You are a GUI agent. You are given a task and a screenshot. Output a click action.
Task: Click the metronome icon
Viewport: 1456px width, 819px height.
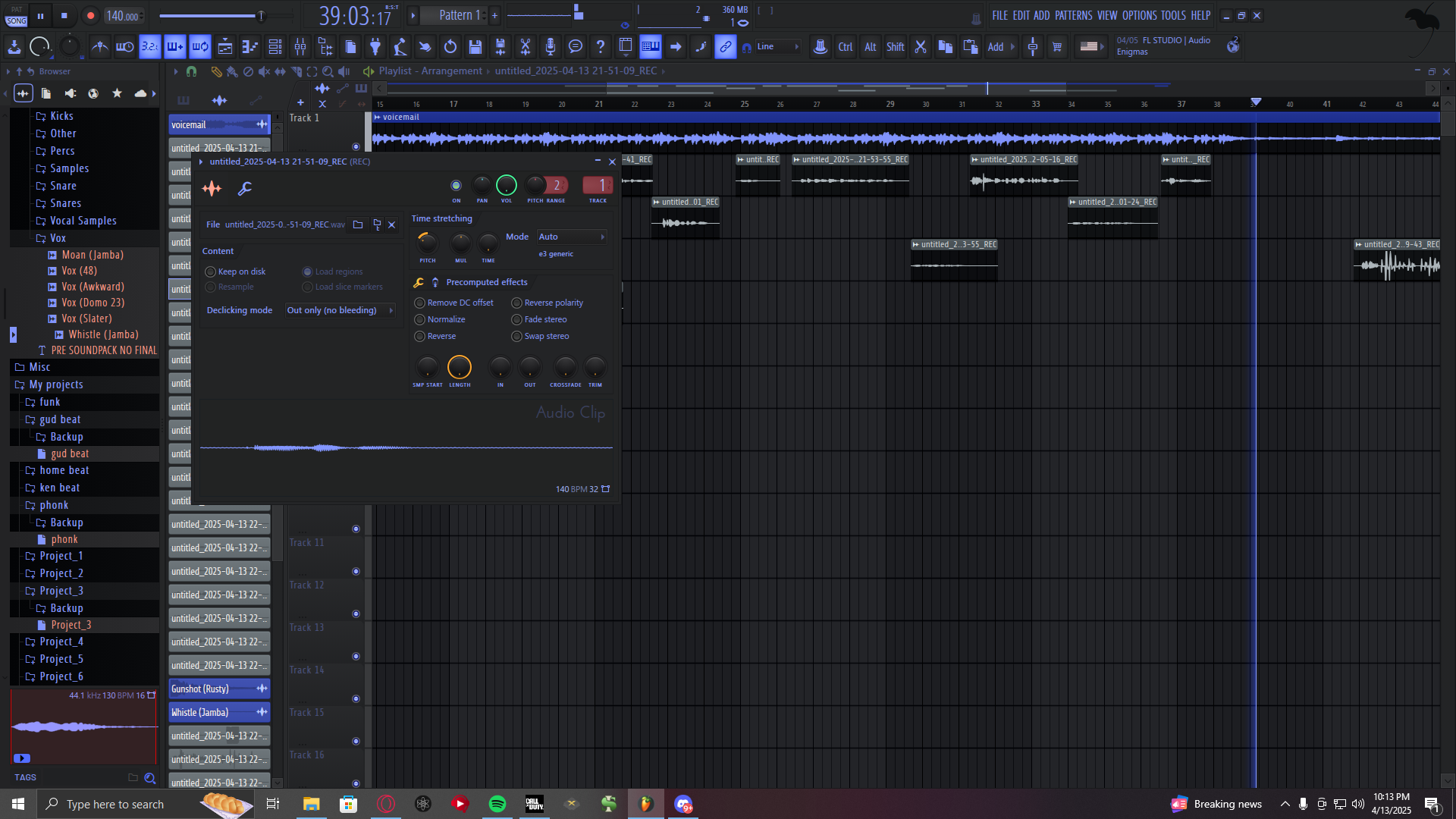100,47
